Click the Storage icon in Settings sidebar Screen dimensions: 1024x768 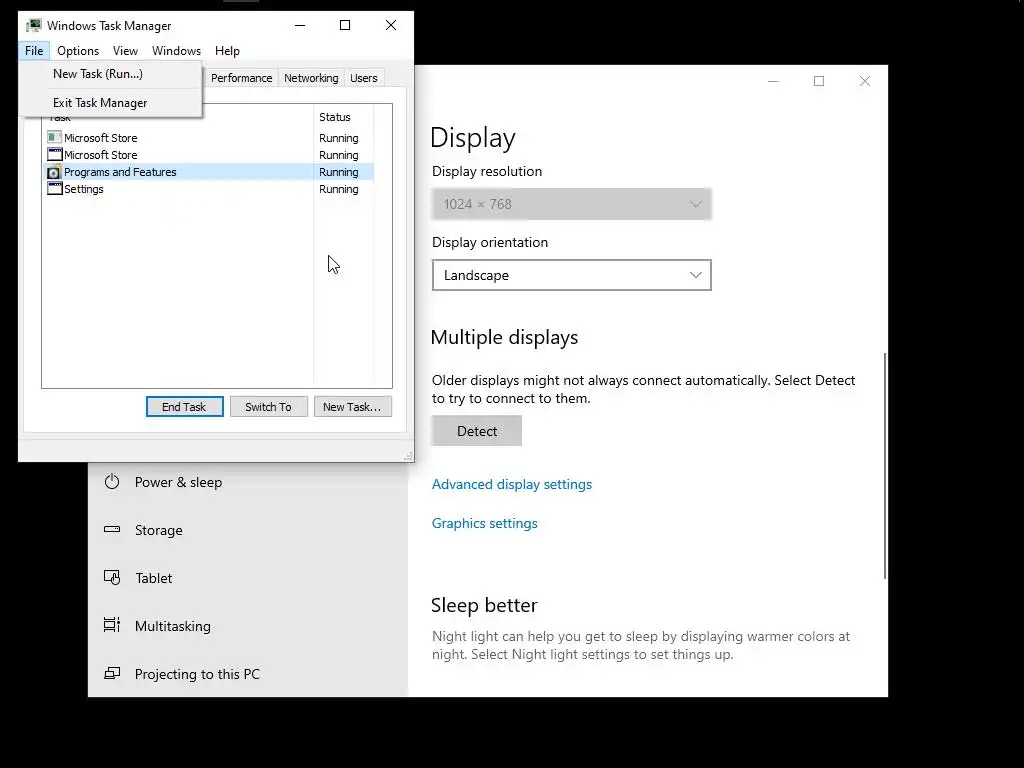pyautogui.click(x=112, y=530)
